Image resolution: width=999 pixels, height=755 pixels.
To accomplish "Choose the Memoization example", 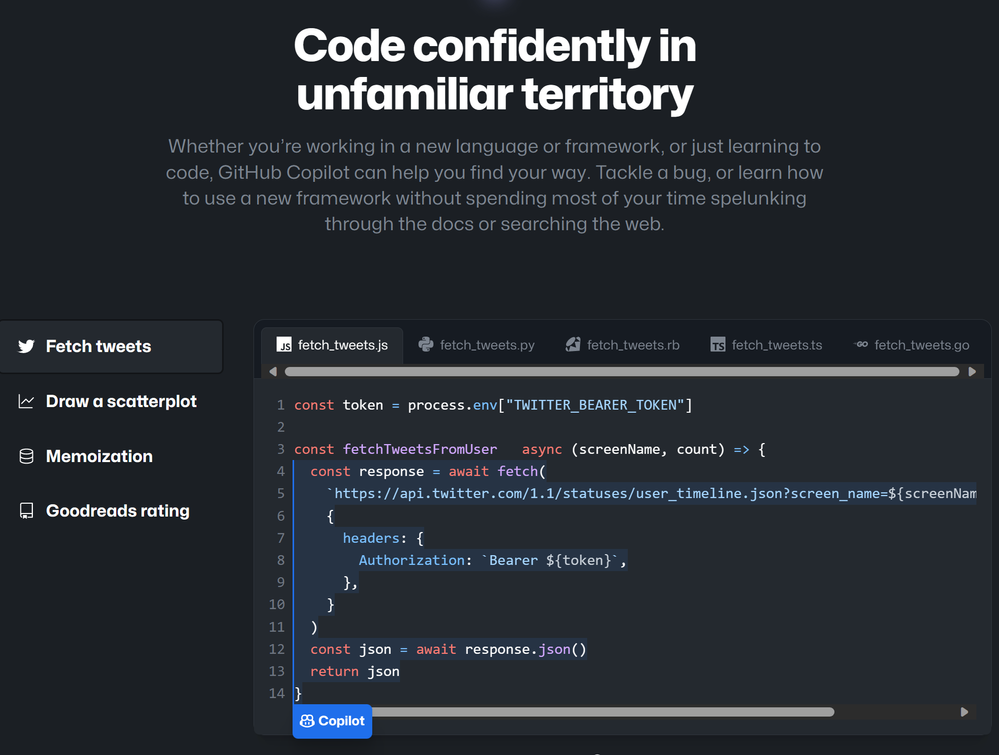I will [x=111, y=456].
